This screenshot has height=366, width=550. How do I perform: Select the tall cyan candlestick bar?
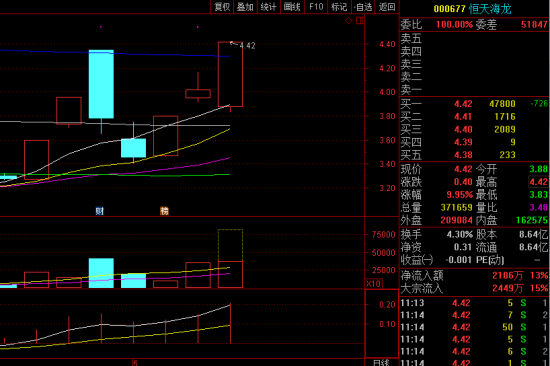(x=101, y=84)
